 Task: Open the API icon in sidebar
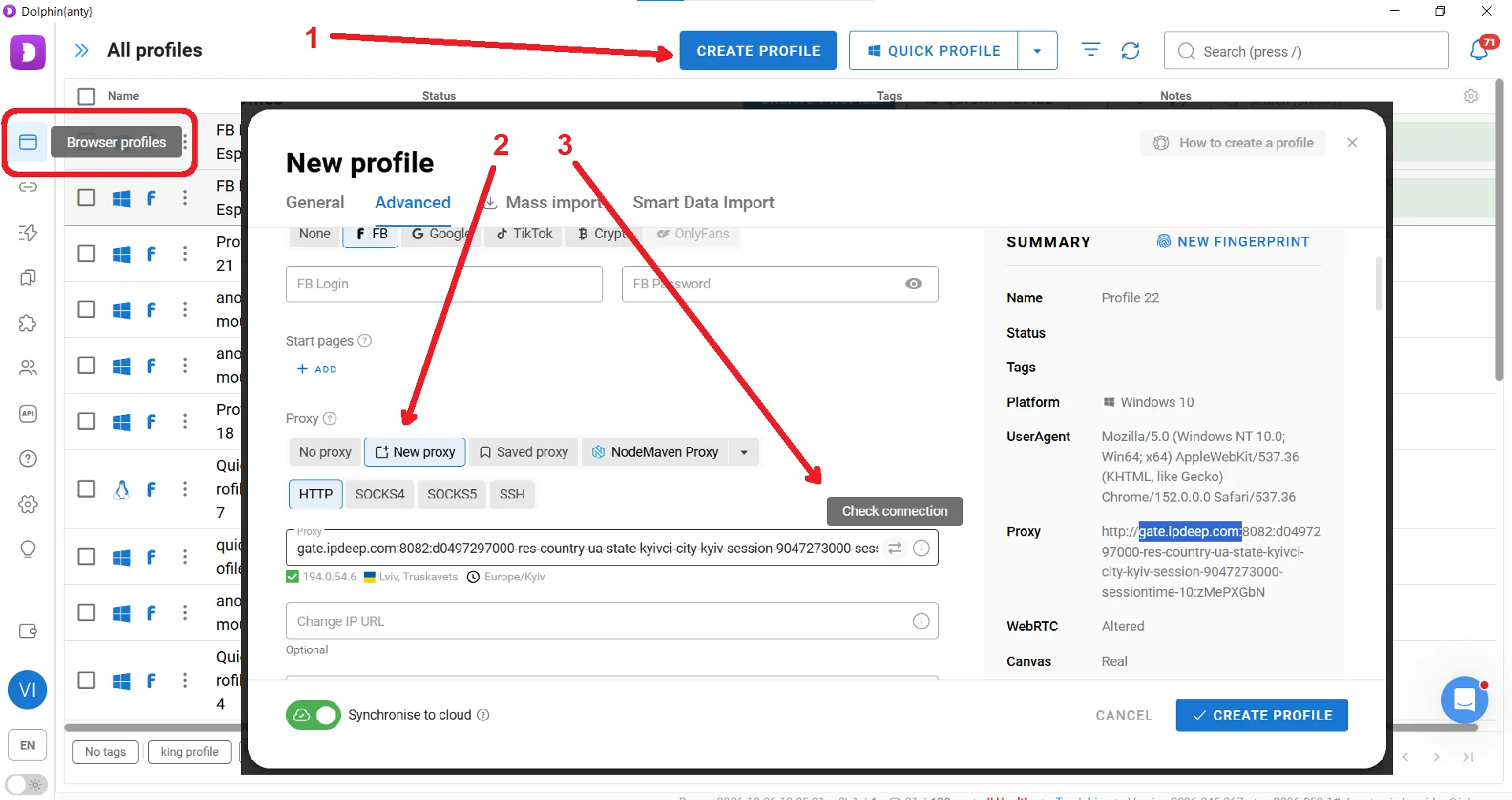[x=28, y=413]
